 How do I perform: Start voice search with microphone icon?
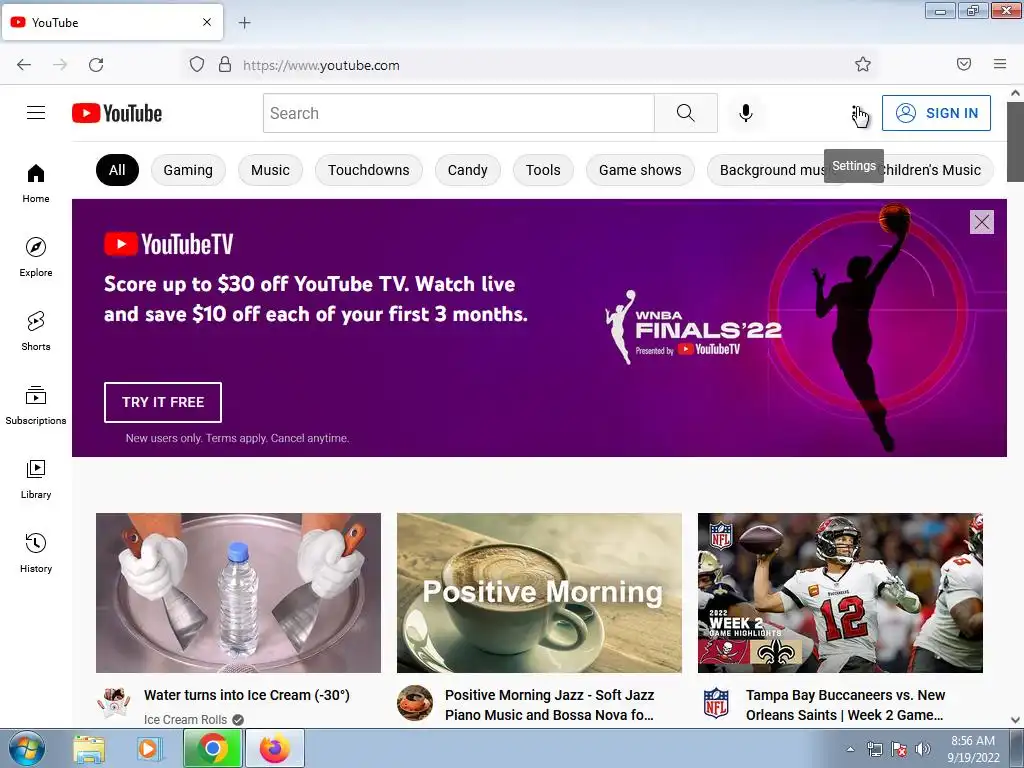(746, 113)
